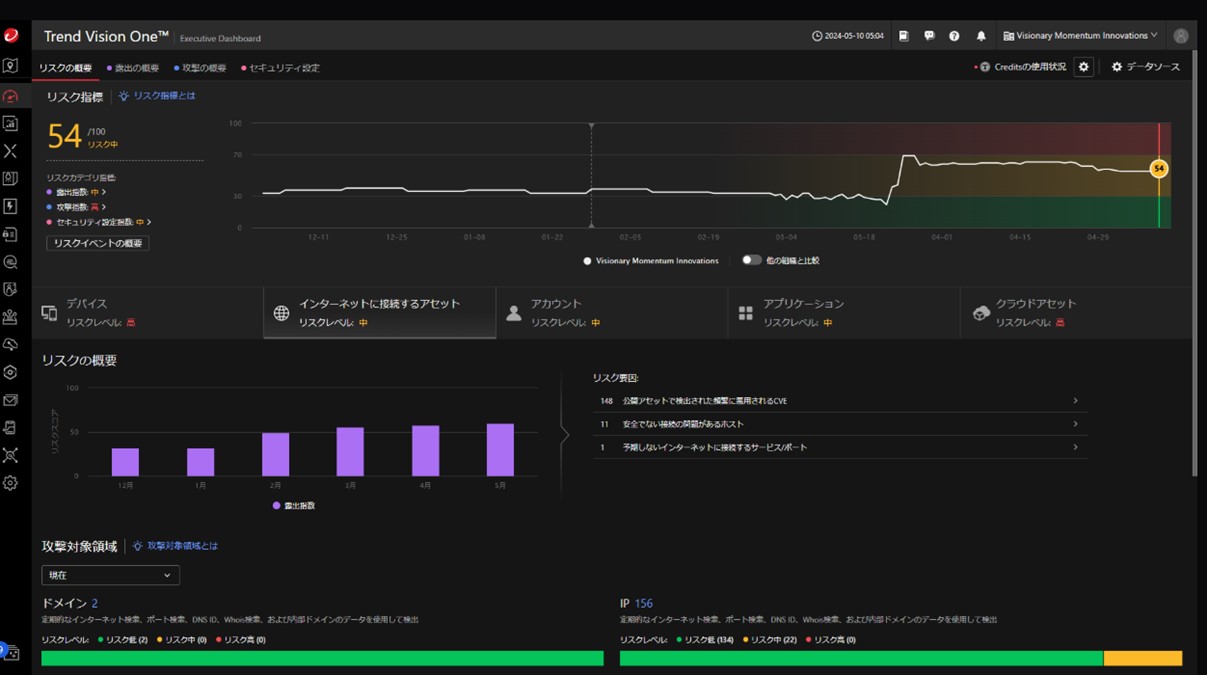
Task: Open the 現在 time period dropdown
Action: (110, 575)
